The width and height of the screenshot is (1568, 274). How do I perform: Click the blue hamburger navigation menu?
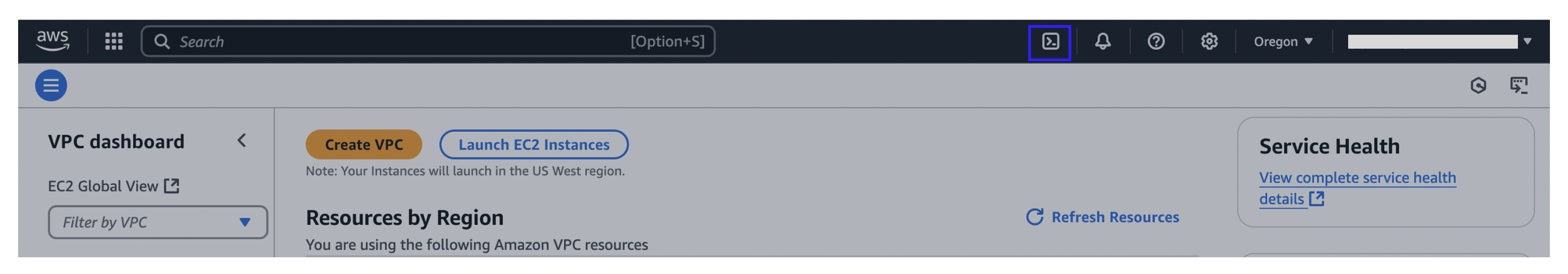point(50,85)
